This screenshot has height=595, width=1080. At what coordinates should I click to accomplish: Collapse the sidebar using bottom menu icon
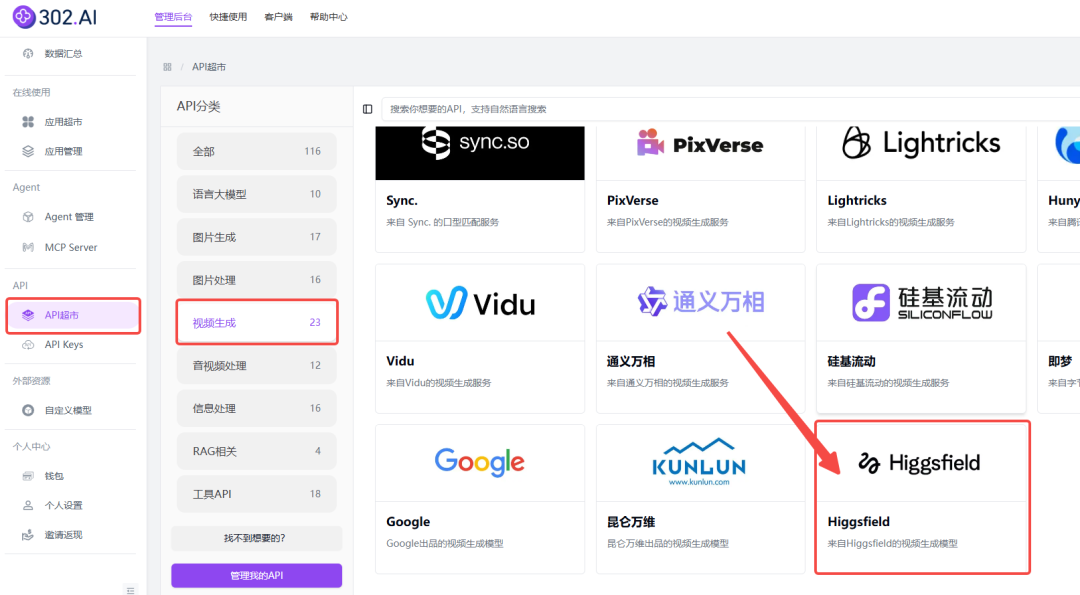point(131,590)
